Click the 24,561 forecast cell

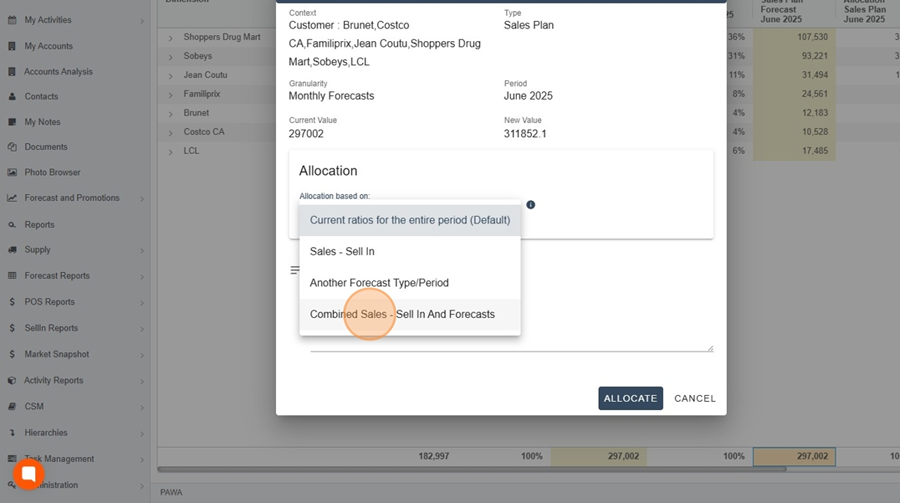coord(794,94)
